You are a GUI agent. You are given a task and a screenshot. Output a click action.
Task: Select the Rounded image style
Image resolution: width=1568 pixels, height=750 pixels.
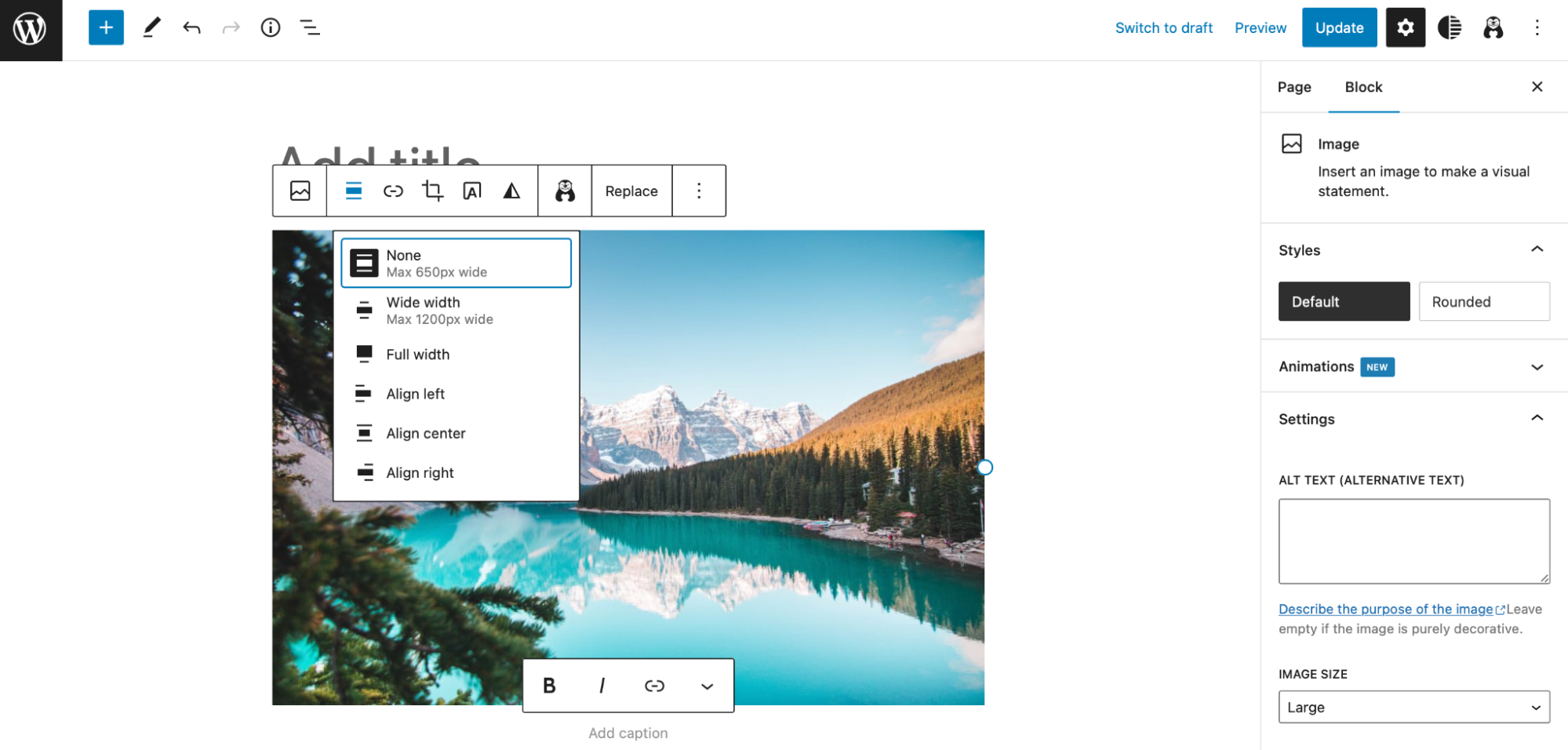coord(1484,301)
